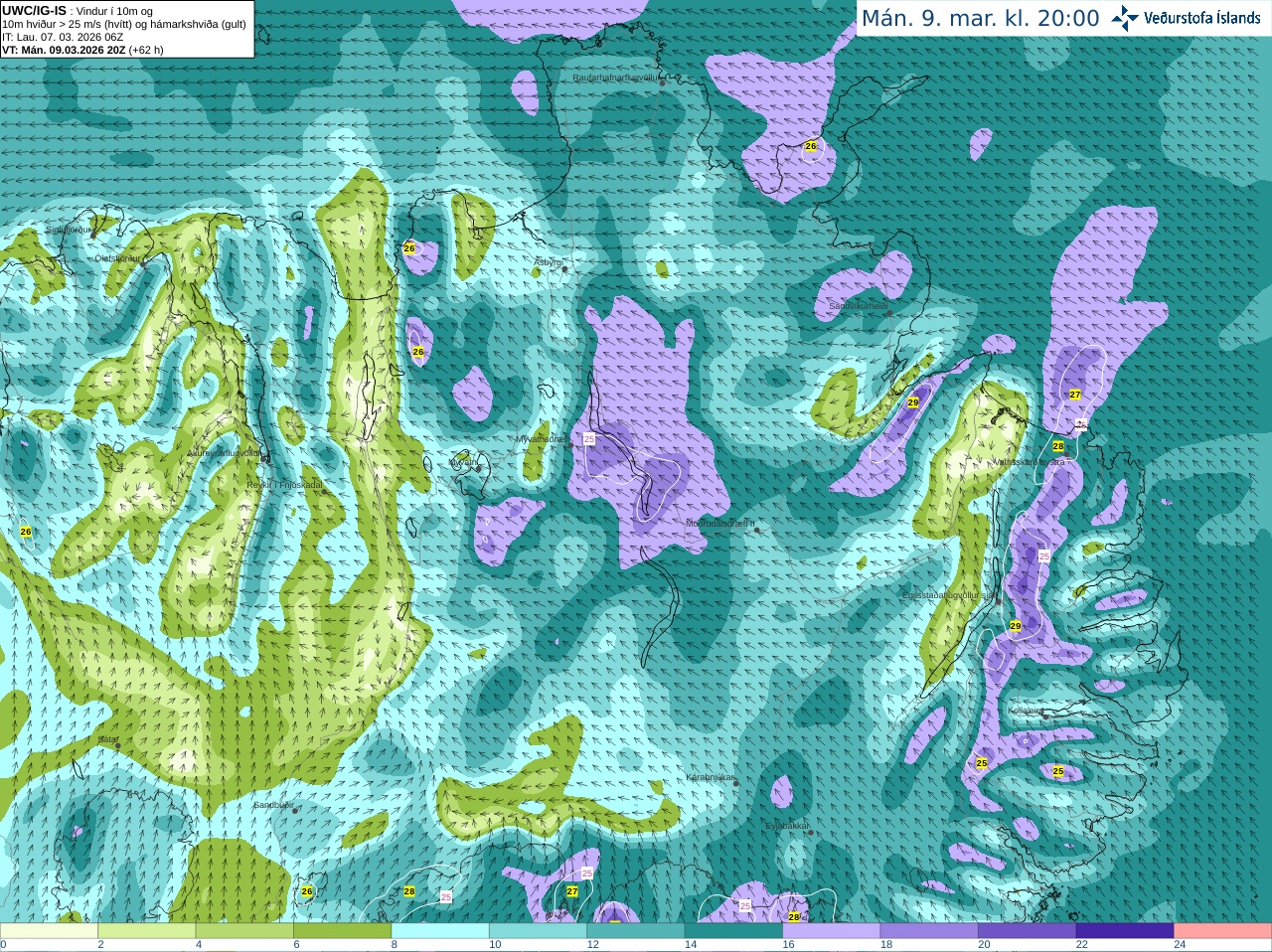Click the Veðurstofa Íslands name text
This screenshot has width=1272, height=952.
(x=1202, y=18)
